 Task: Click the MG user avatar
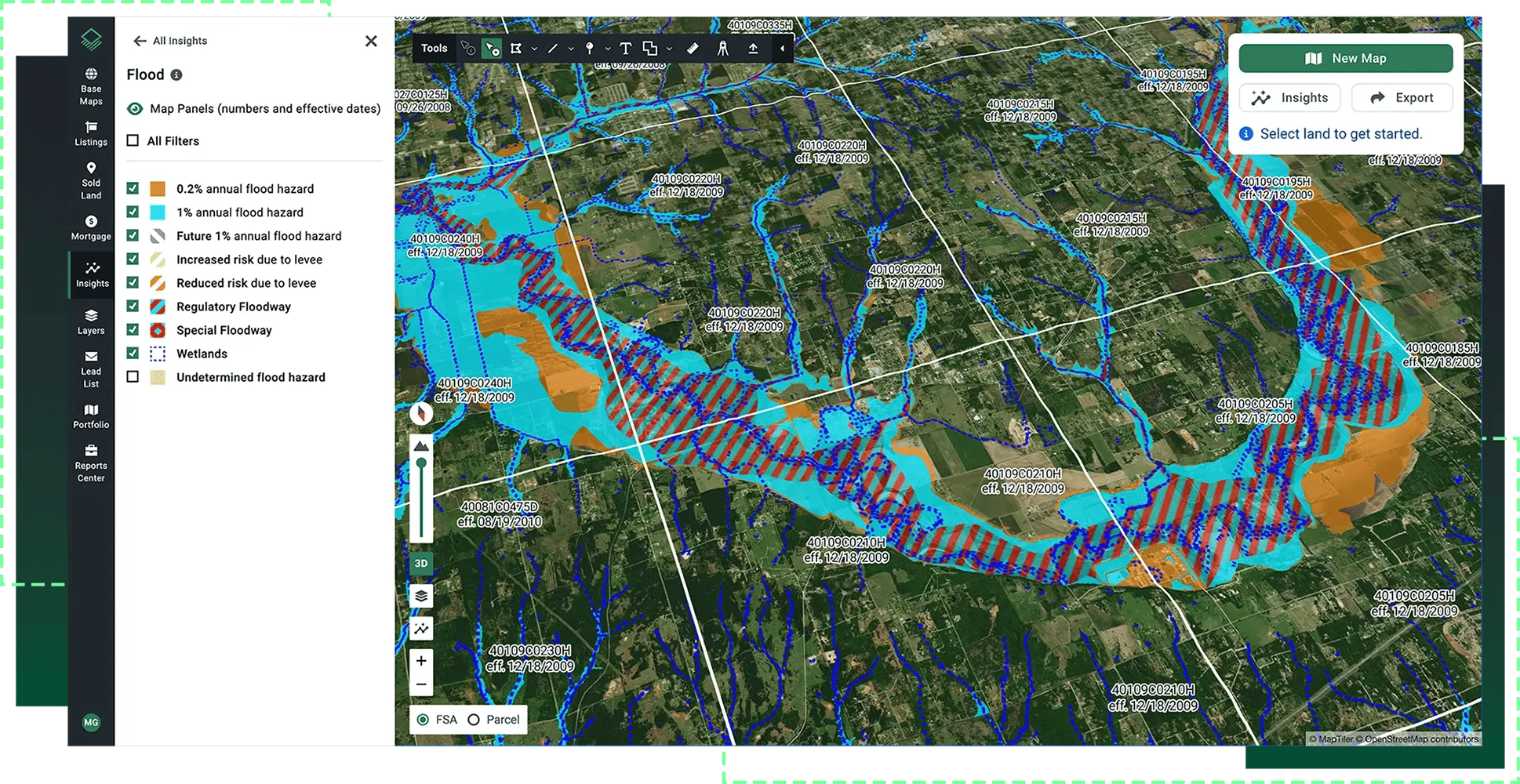click(91, 722)
